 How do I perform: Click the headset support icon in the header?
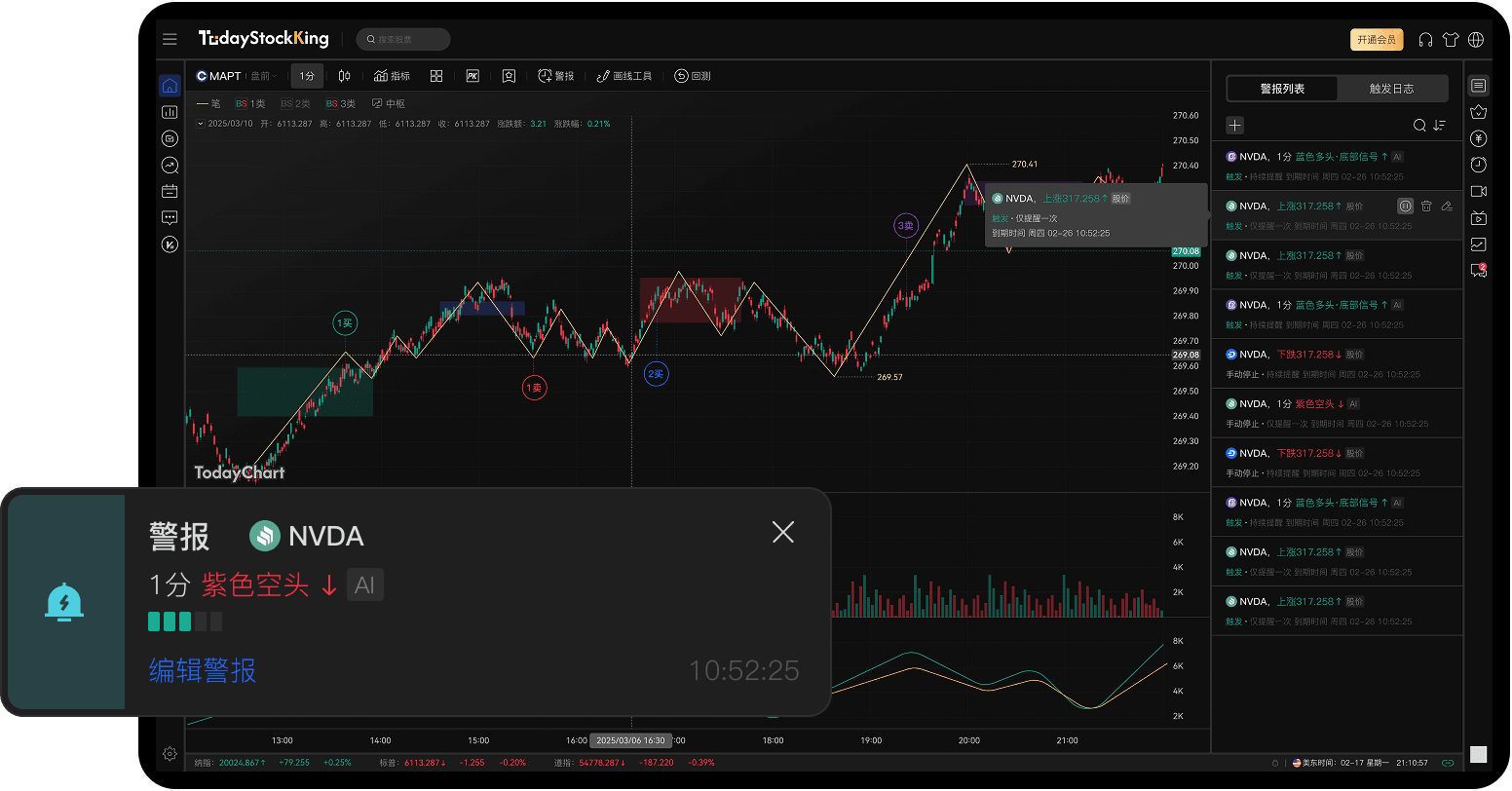[x=1425, y=40]
